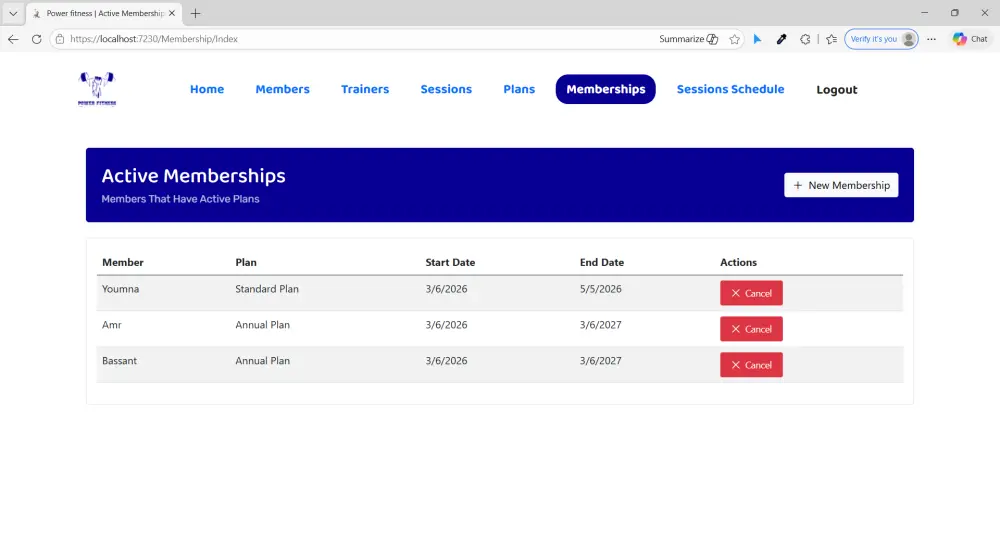Click Bassant's Annual Plan cell
The height and width of the screenshot is (536, 1000).
pos(262,361)
